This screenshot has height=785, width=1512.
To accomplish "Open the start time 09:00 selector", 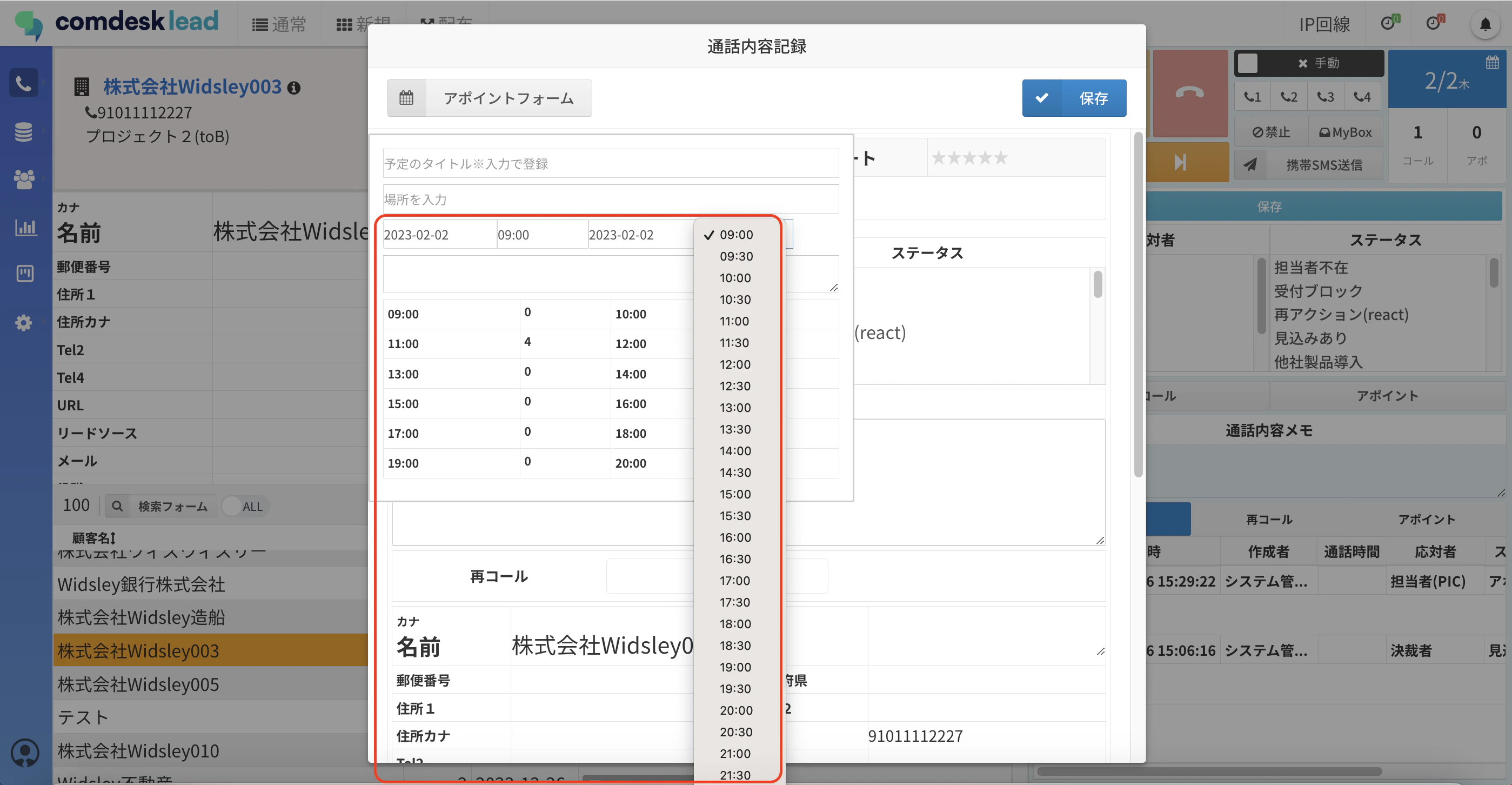I will (542, 234).
